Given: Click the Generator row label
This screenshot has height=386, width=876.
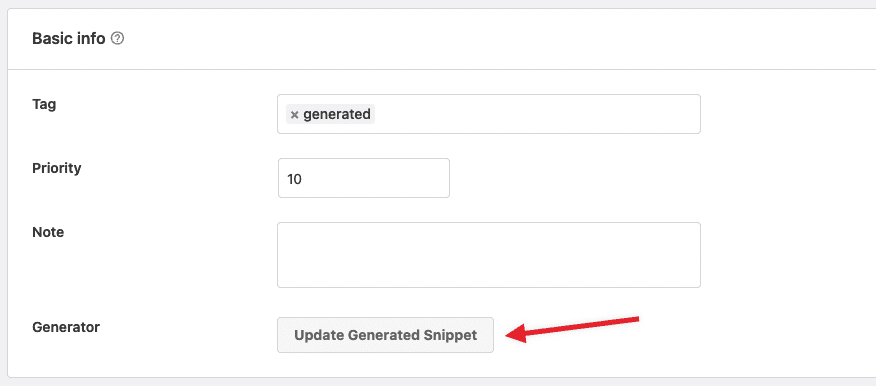Looking at the screenshot, I should [66, 327].
